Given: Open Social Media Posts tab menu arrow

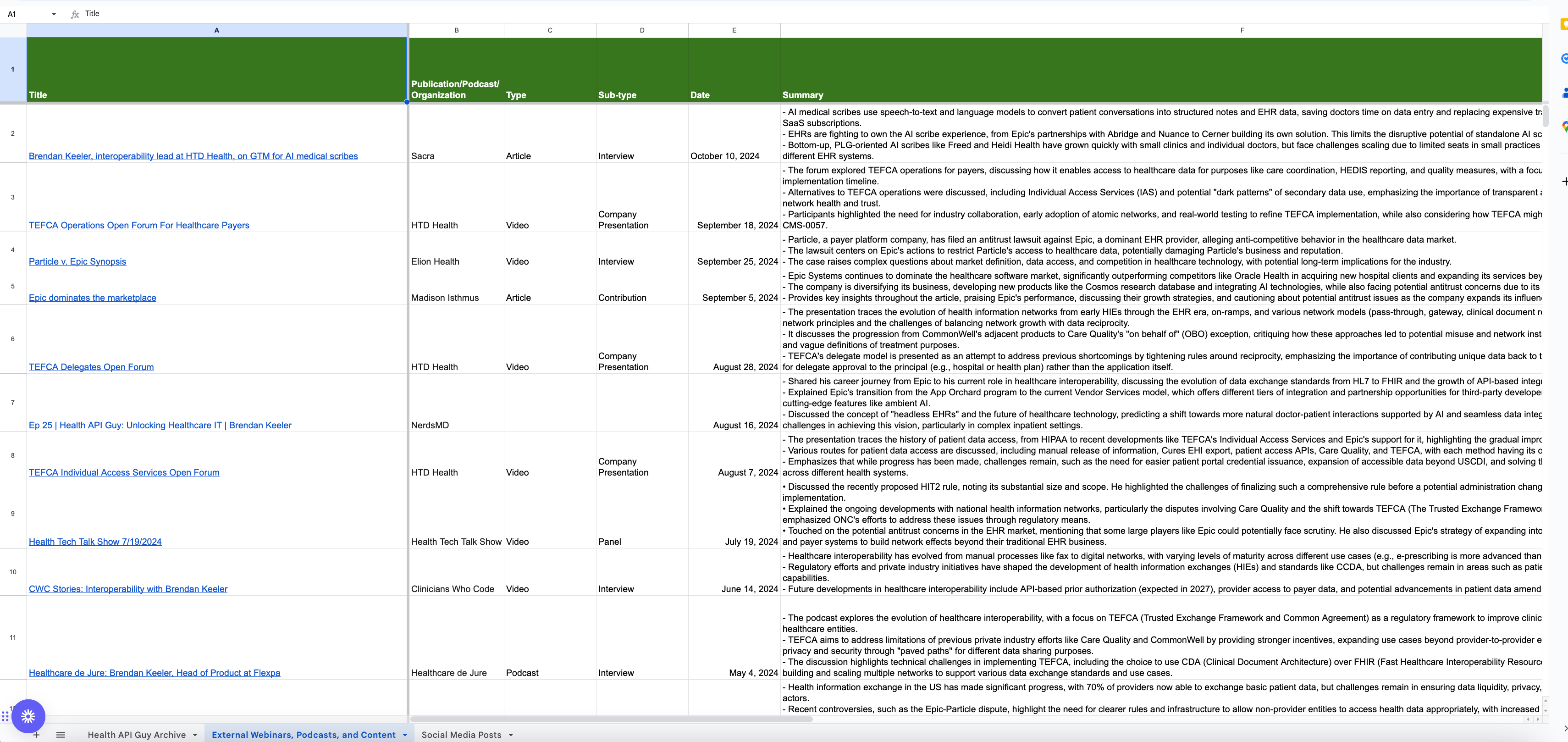Looking at the screenshot, I should coord(511,735).
